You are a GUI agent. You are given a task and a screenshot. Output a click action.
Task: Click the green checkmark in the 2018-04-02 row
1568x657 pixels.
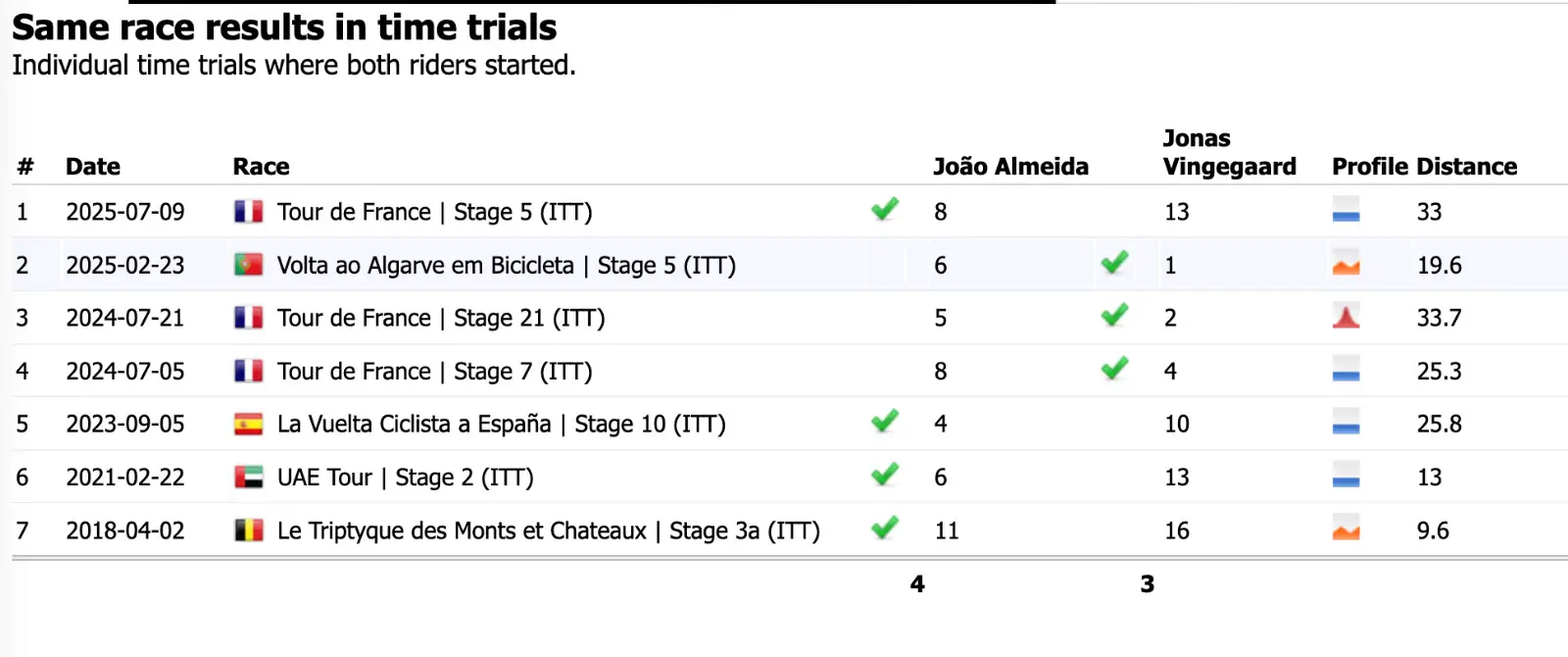pyautogui.click(x=885, y=528)
